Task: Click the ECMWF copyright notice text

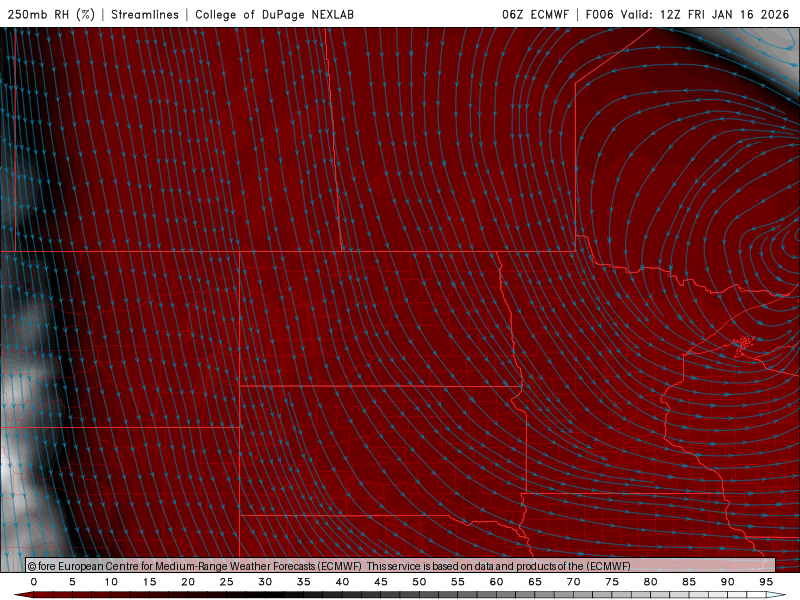Action: [x=329, y=566]
